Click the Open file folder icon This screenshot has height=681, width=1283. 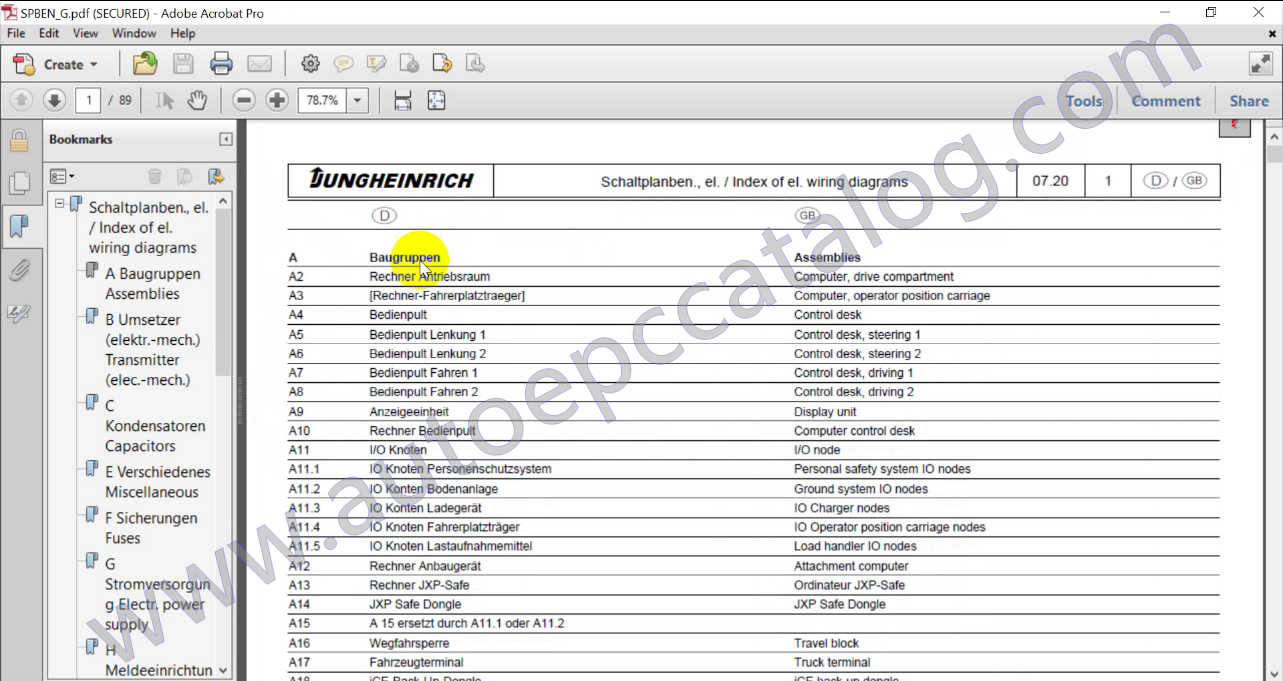pyautogui.click(x=145, y=64)
